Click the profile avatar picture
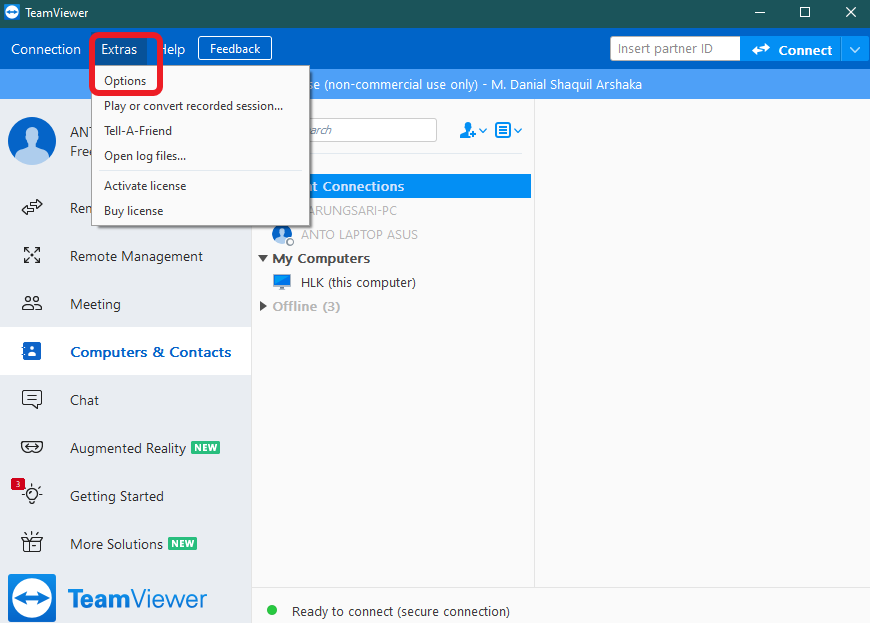The image size is (870, 623). tap(31, 141)
